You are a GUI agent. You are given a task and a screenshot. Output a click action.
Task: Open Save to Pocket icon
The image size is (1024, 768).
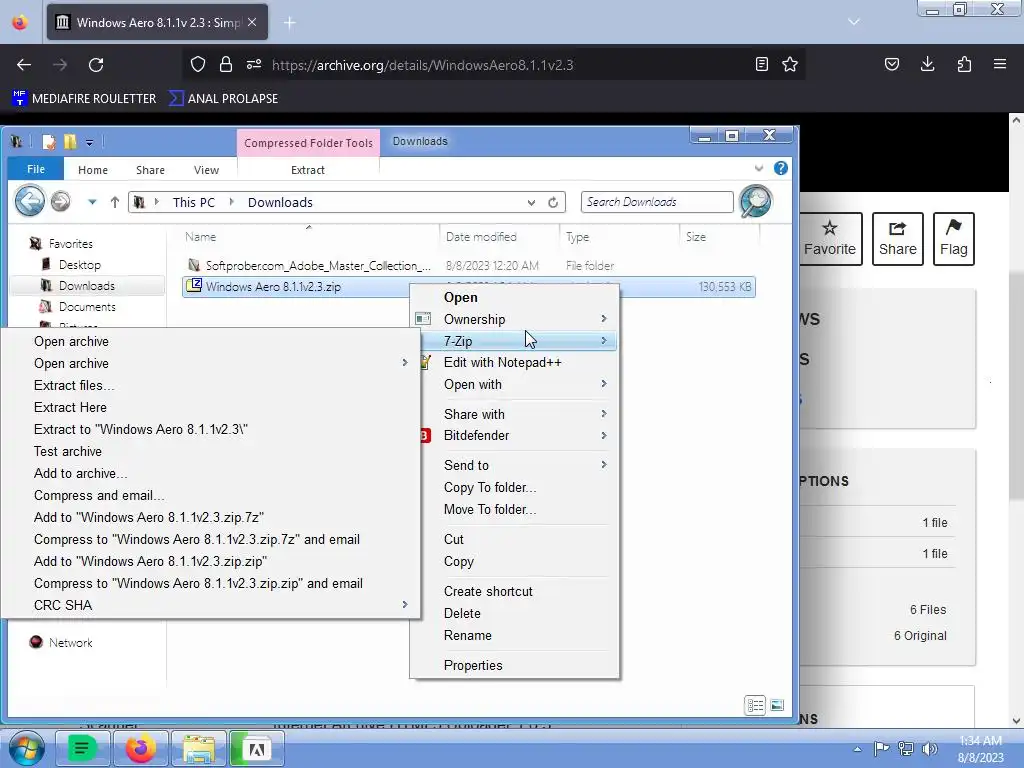[891, 64]
